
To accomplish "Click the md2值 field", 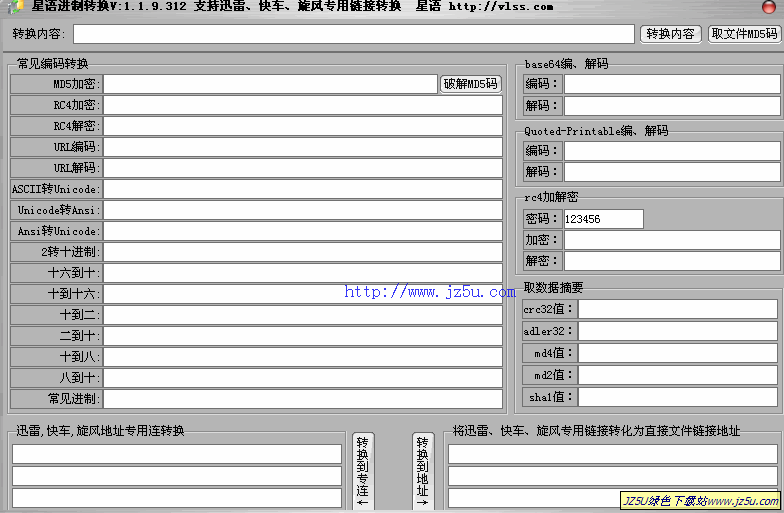I will pos(678,375).
